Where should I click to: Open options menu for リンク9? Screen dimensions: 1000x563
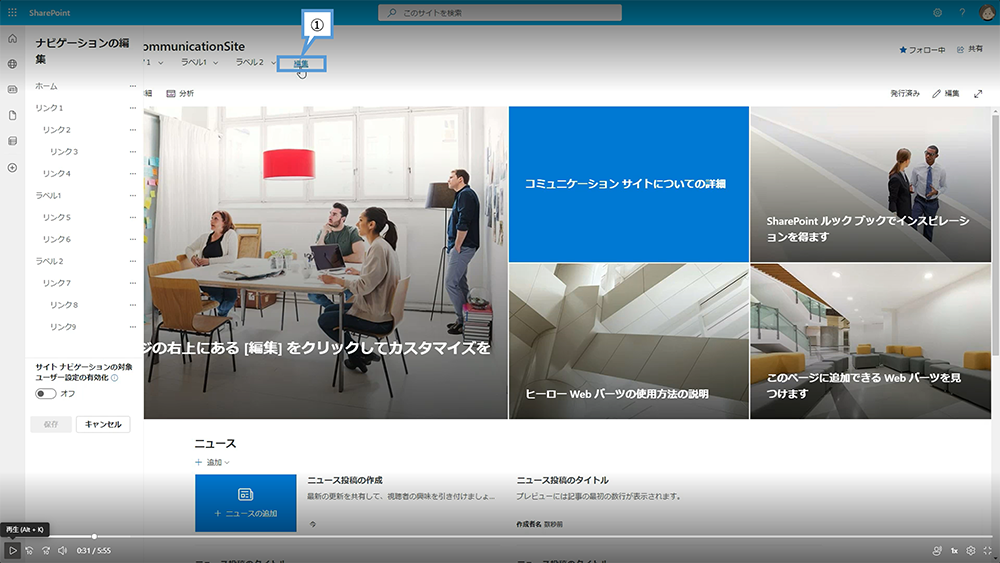pyautogui.click(x=133, y=326)
